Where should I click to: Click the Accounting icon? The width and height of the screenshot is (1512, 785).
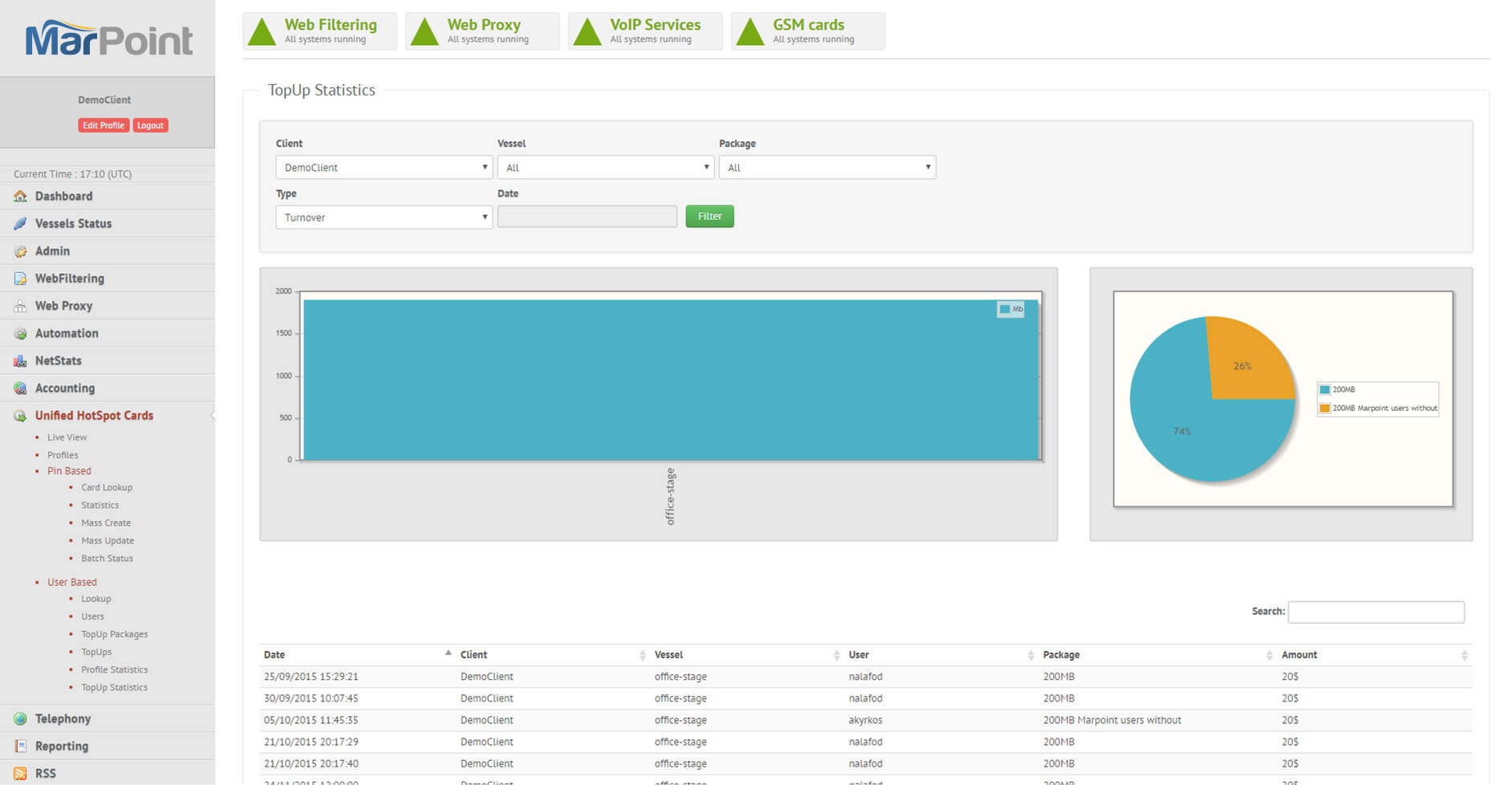[x=20, y=388]
